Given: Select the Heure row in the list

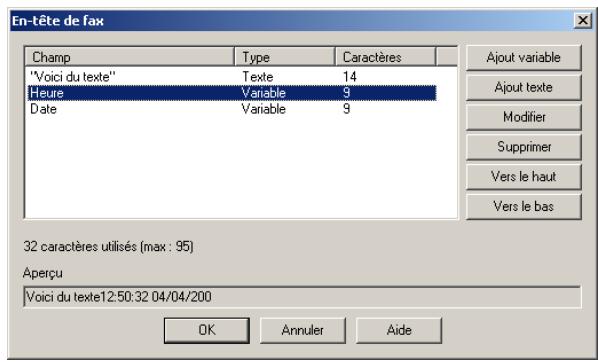Looking at the screenshot, I should (x=232, y=93).
